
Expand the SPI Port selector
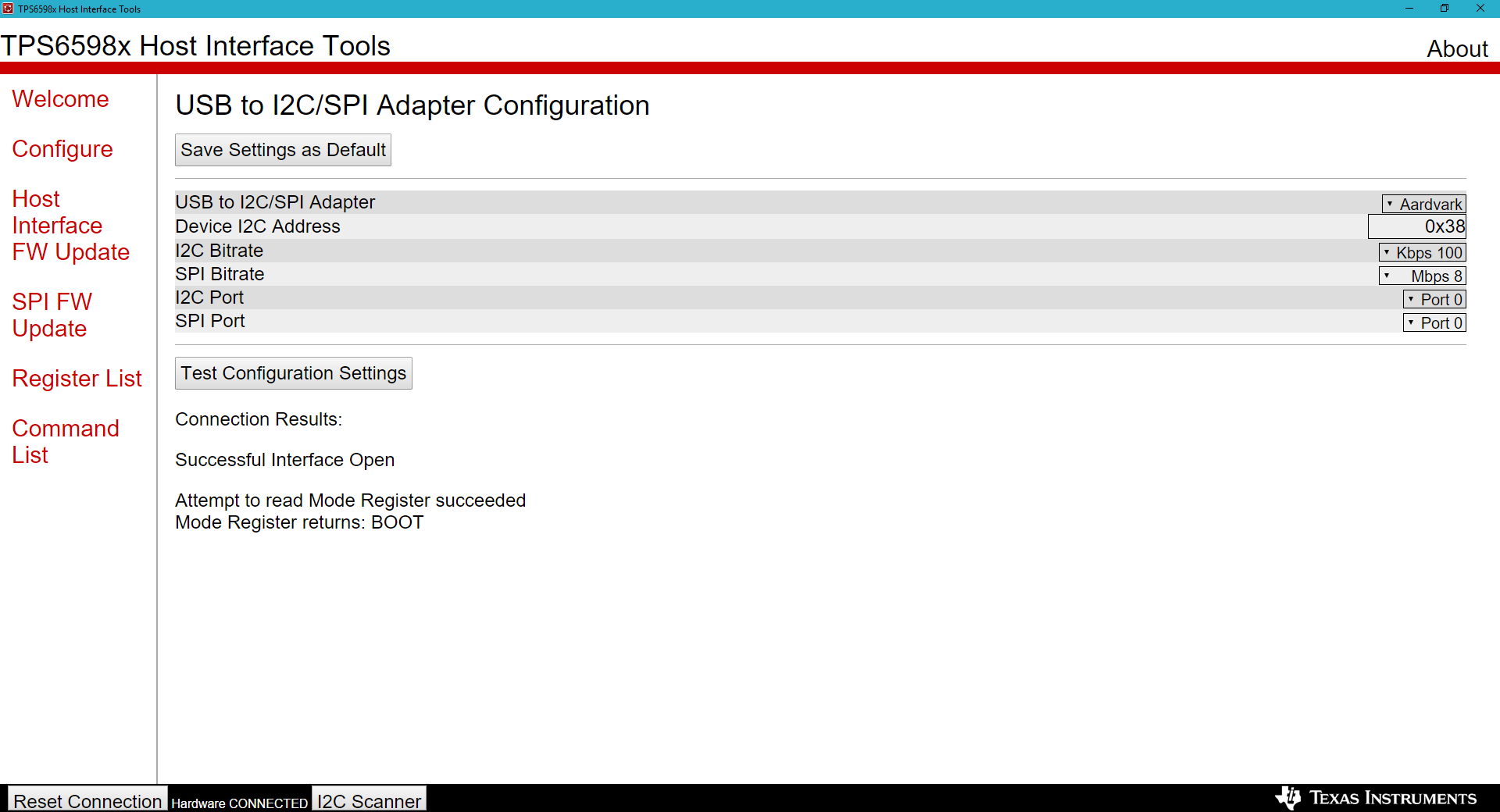(1434, 322)
